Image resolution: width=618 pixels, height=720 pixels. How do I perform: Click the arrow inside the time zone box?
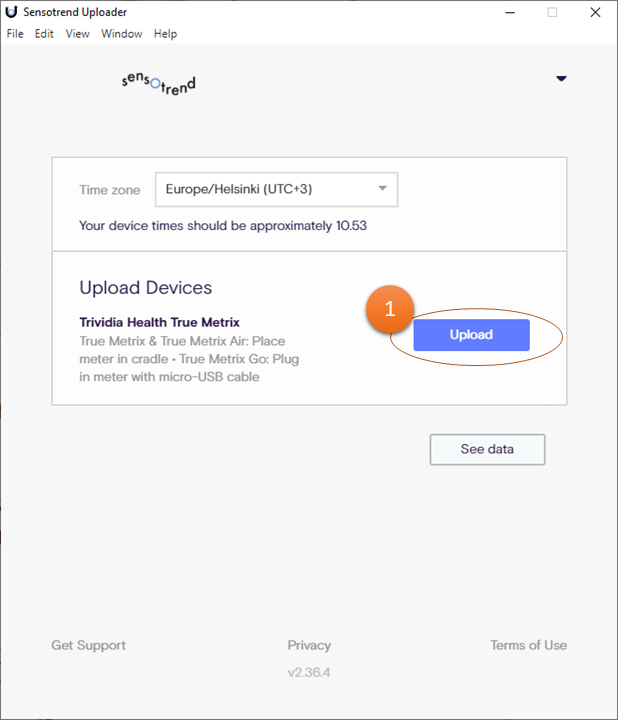pos(382,189)
